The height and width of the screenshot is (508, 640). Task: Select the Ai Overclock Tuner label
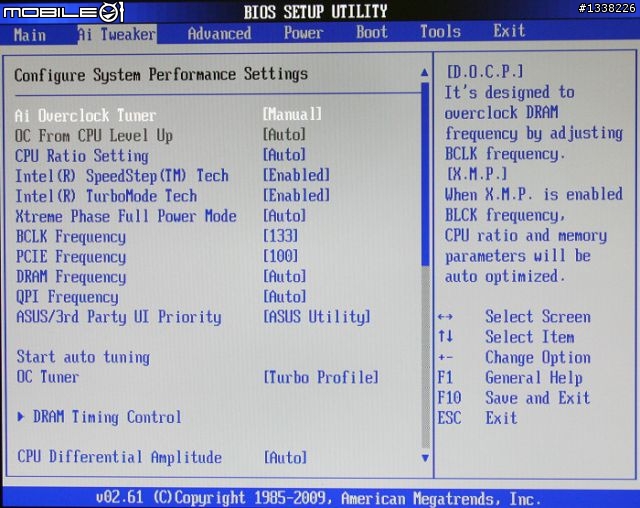(x=85, y=115)
